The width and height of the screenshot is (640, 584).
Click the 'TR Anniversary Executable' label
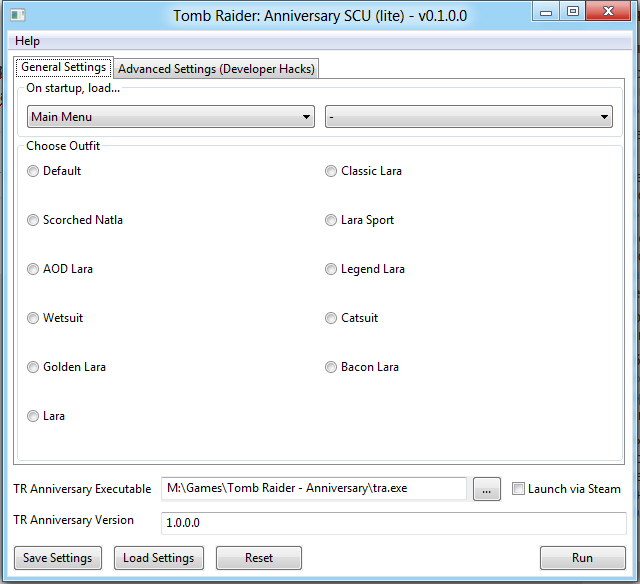tap(82, 489)
